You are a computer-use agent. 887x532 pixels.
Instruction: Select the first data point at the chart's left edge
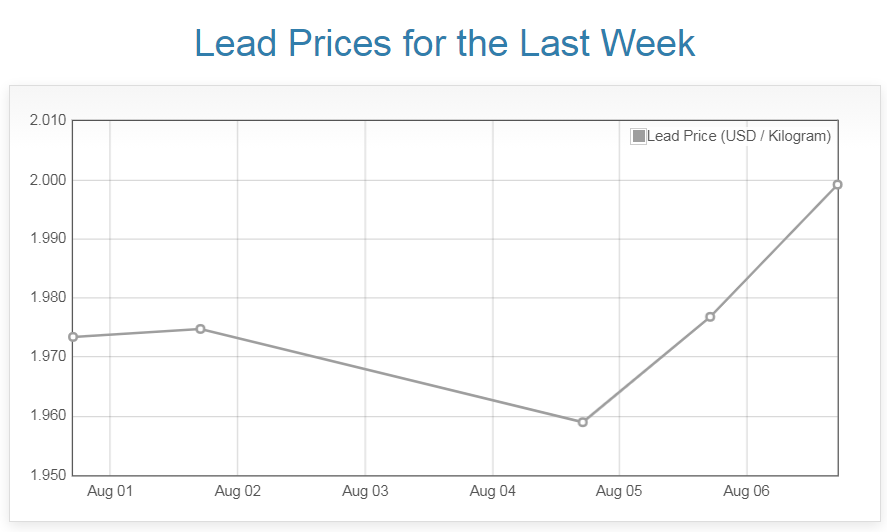74,337
